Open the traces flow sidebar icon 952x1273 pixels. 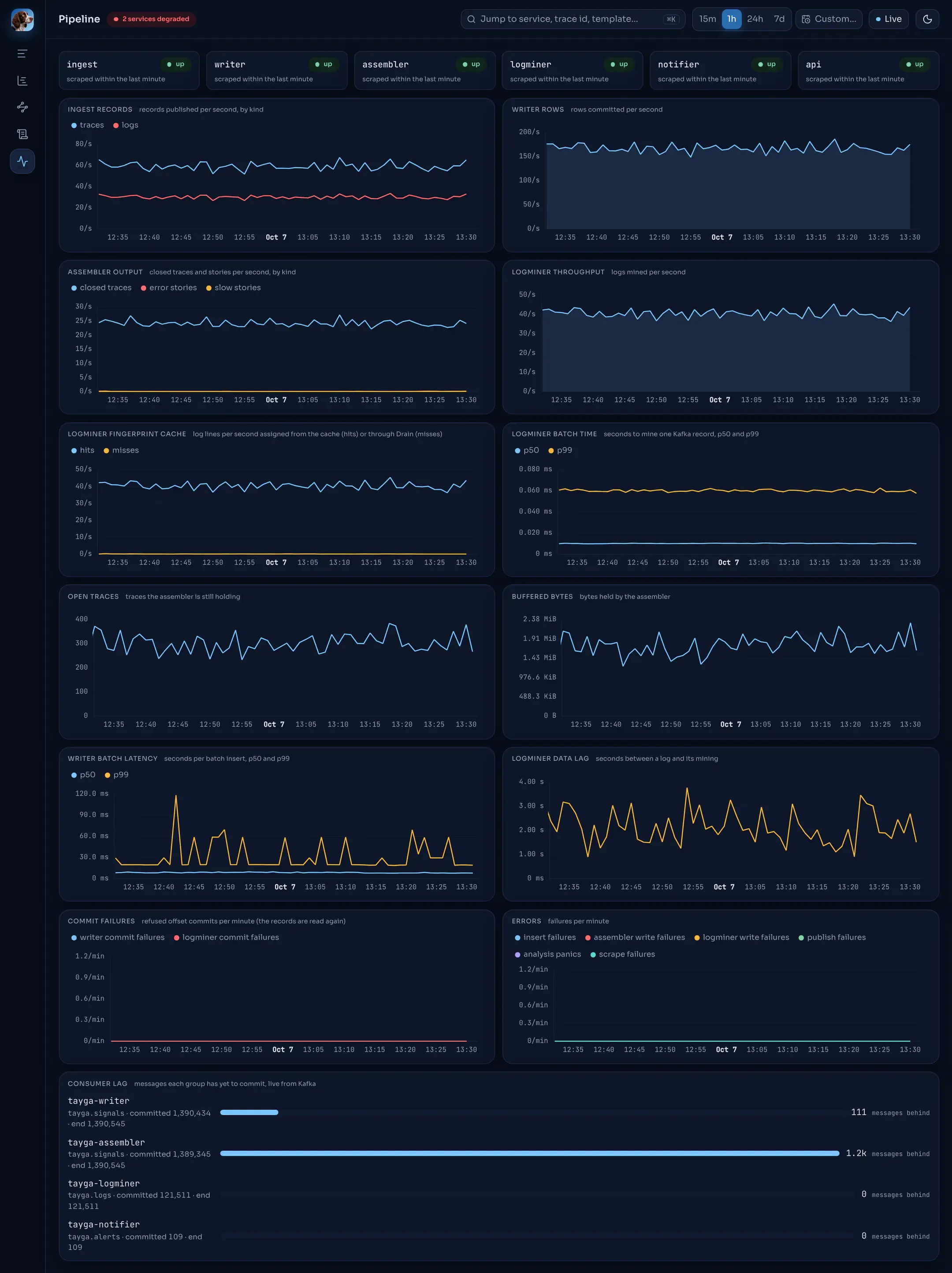(22, 107)
